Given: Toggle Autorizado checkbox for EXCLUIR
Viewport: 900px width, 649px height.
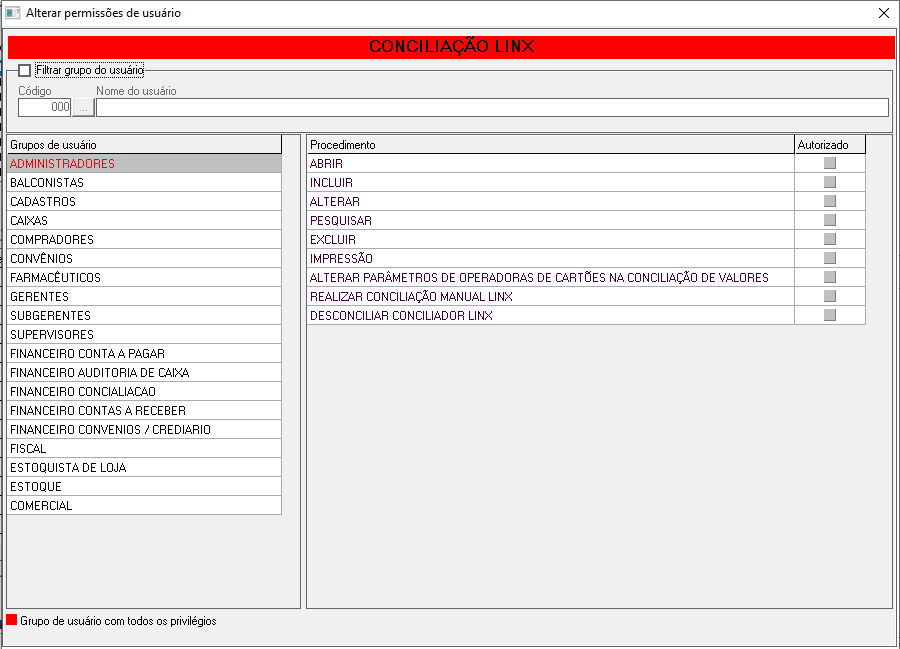Looking at the screenshot, I should point(829,239).
